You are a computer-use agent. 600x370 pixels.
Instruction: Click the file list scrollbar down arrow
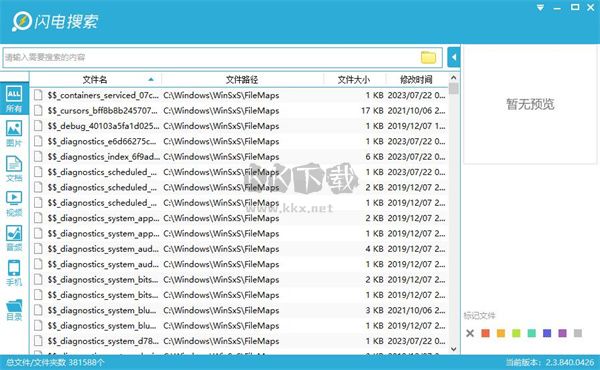[x=453, y=349]
